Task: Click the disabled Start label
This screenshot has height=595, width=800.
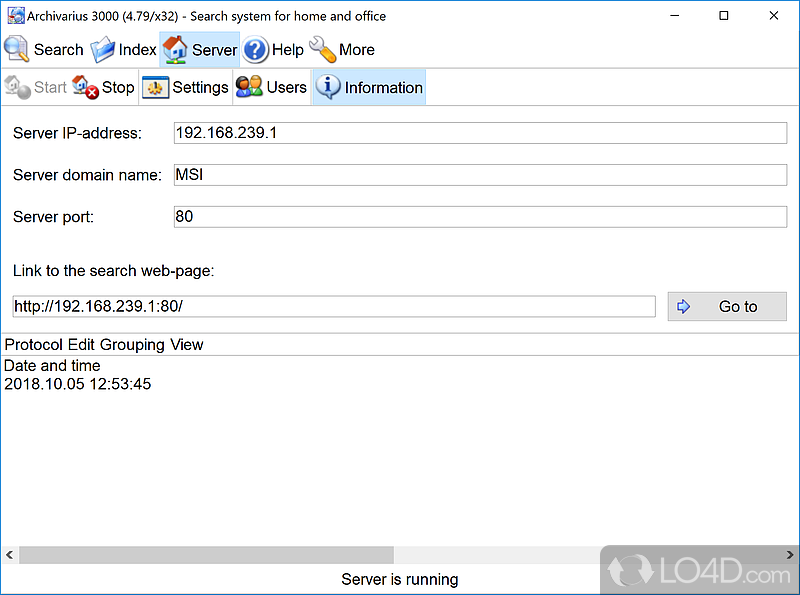Action: pos(50,87)
